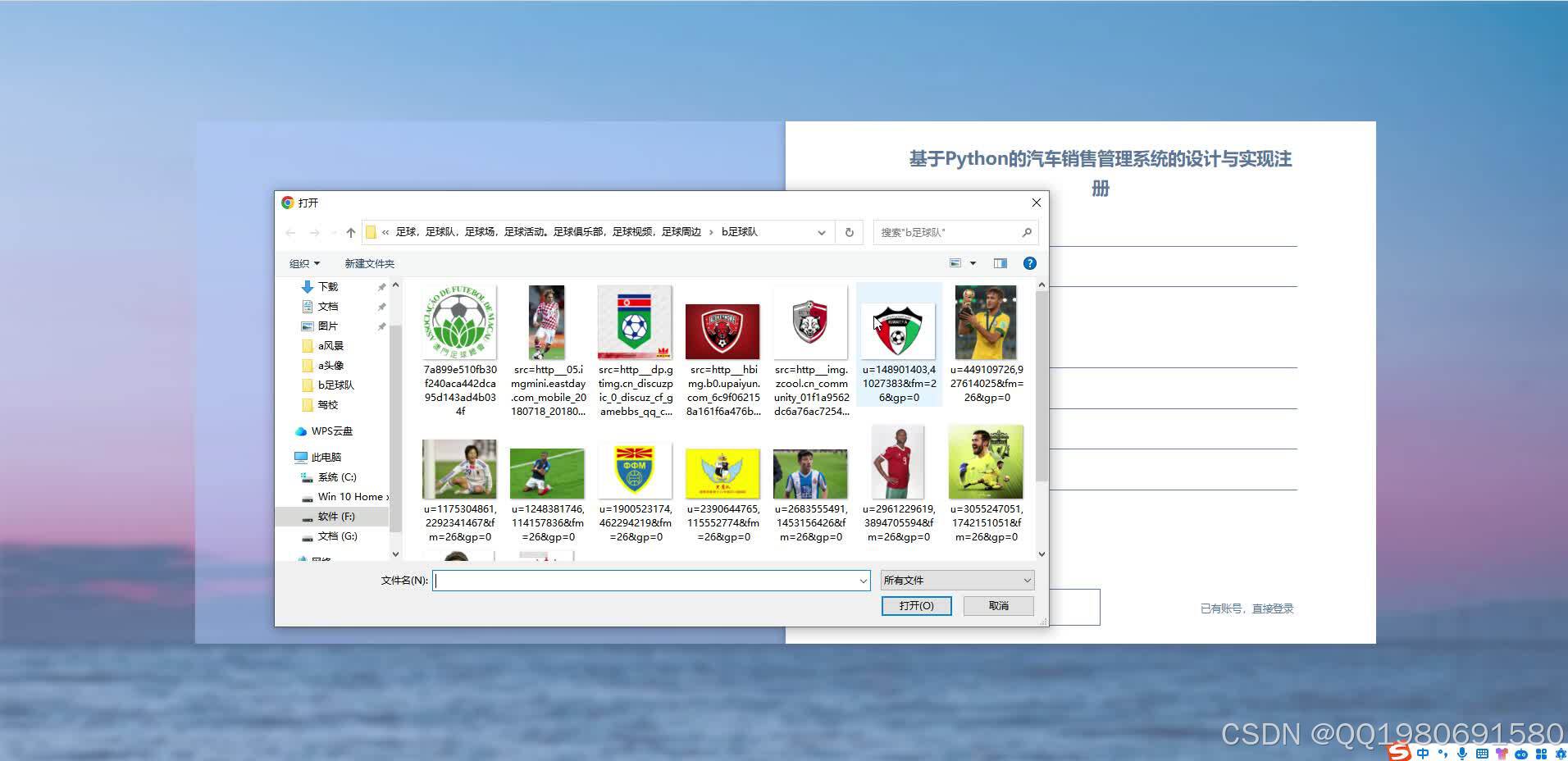Screen dimensions: 1568x761
Task: Select 文档 quick access folder
Action: click(328, 307)
